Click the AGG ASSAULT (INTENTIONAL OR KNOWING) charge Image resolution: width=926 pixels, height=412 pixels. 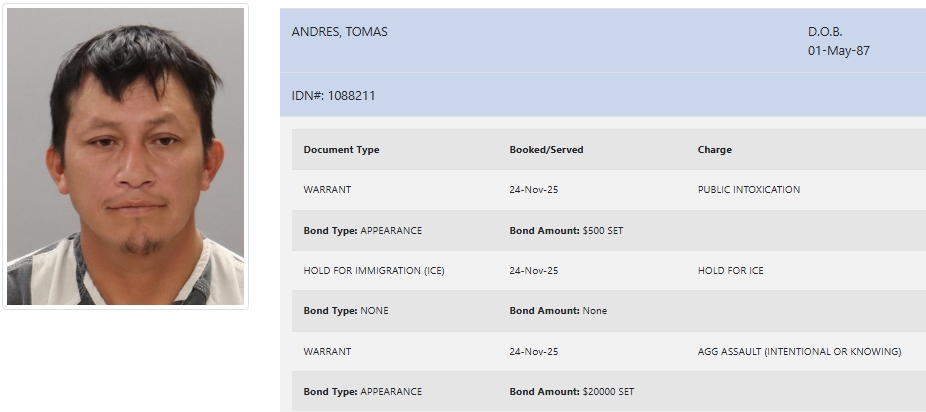click(799, 352)
